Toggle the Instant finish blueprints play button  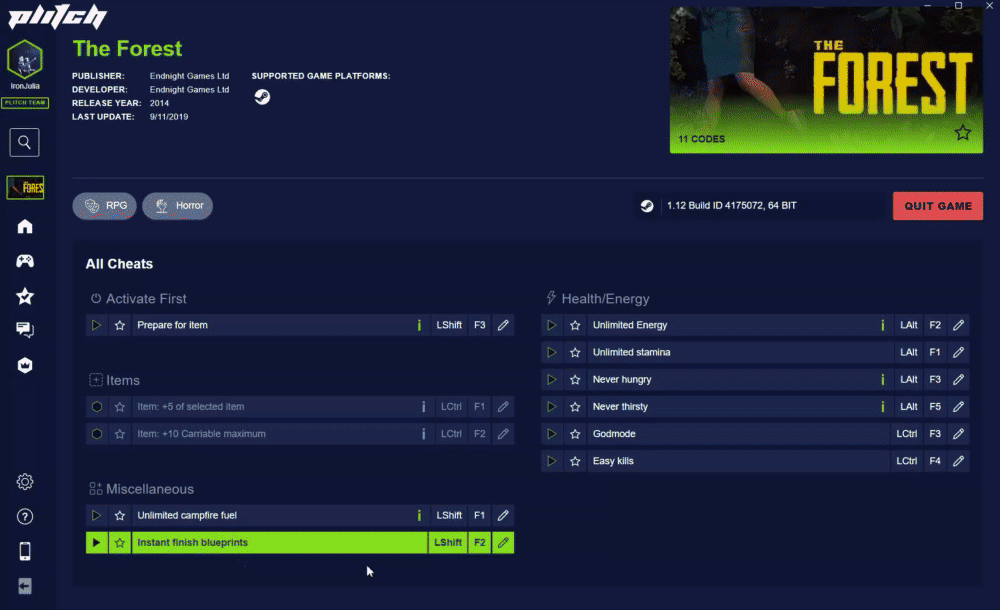[96, 542]
